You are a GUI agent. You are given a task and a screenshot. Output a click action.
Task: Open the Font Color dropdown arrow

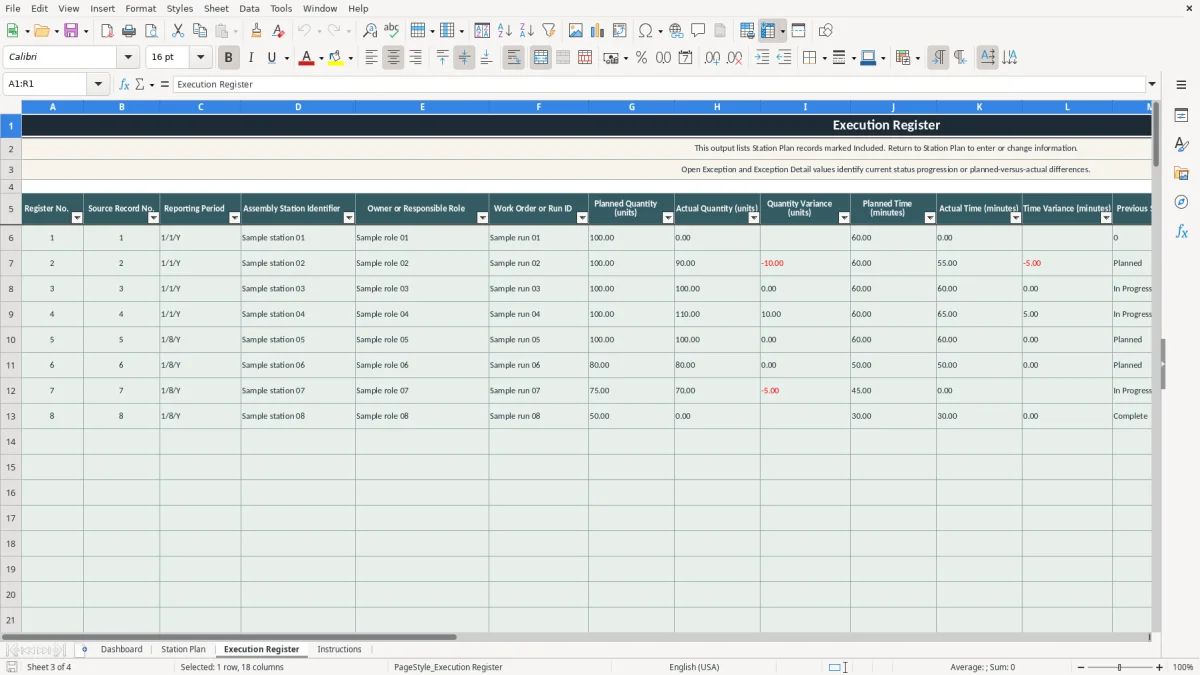coord(320,58)
